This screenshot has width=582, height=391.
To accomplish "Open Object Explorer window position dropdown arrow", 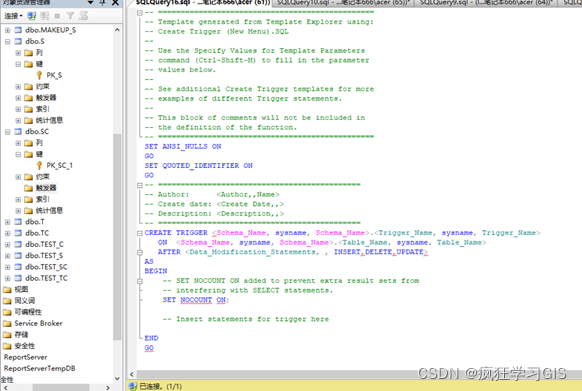I will pos(91,3).
